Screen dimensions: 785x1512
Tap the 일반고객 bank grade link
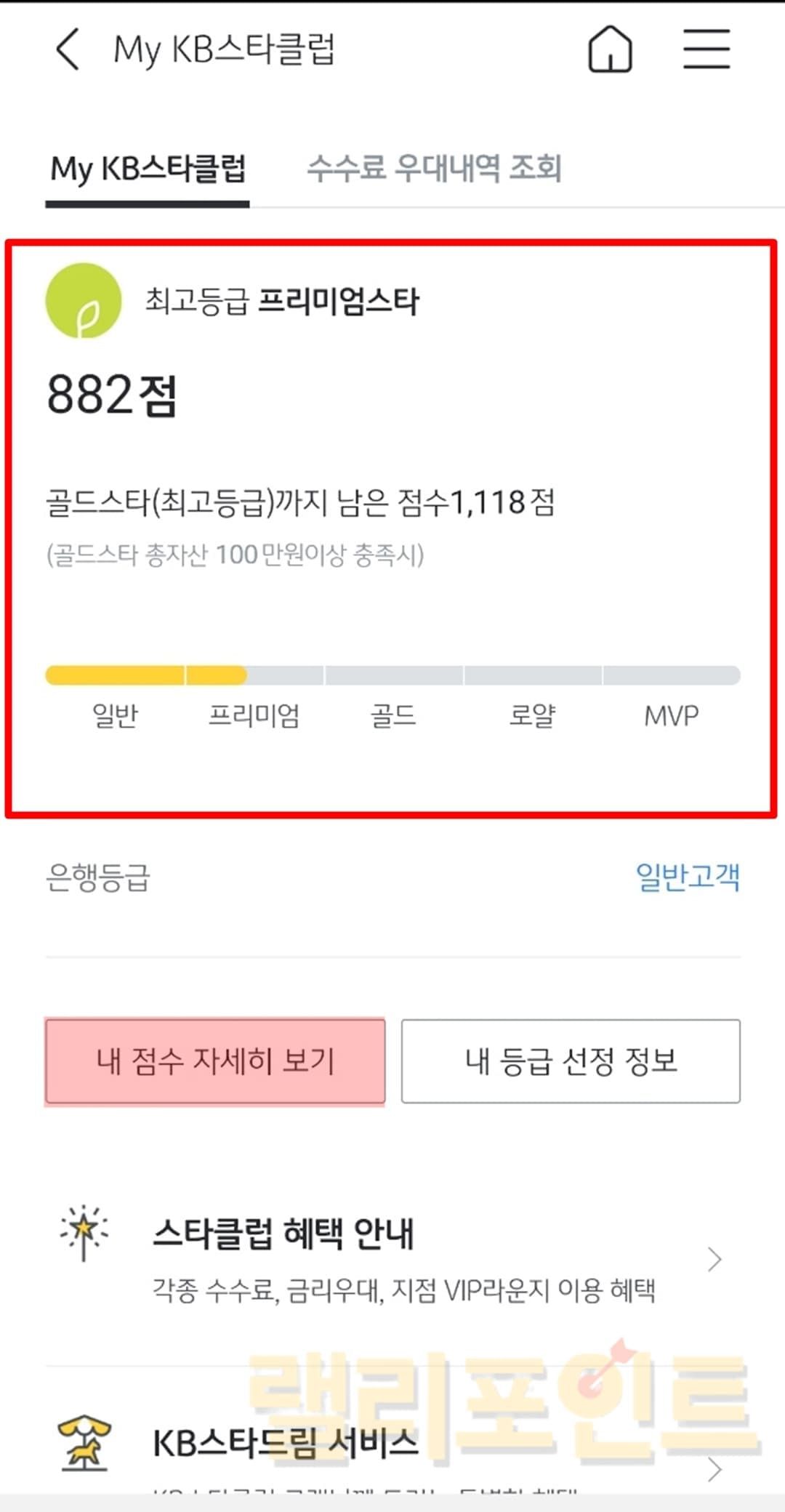(x=687, y=877)
